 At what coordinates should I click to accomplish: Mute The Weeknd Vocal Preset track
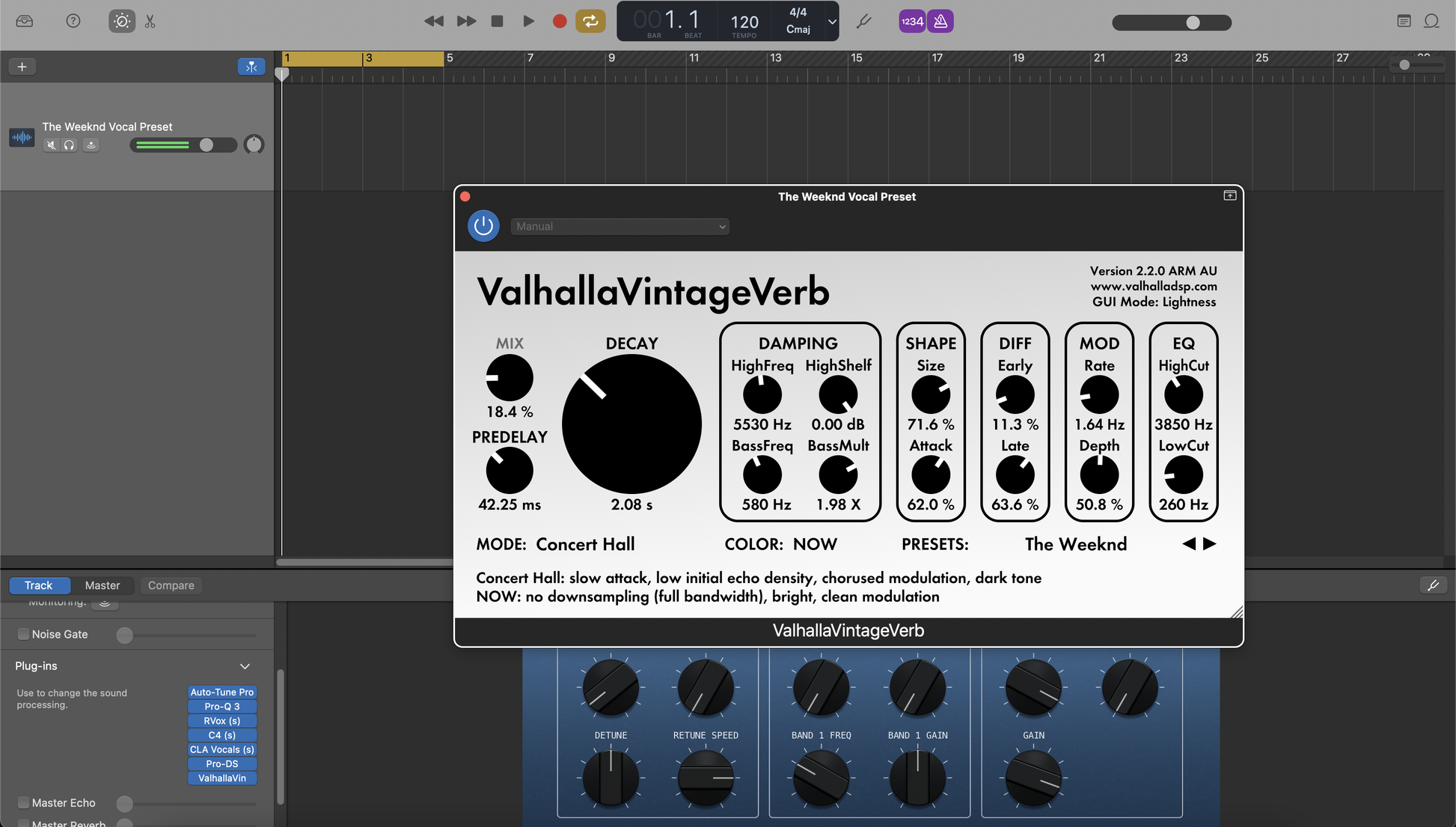(x=51, y=145)
